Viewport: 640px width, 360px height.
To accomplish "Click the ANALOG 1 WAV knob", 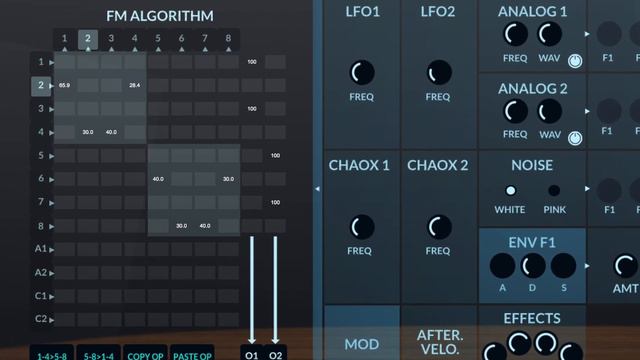I will pyautogui.click(x=549, y=34).
